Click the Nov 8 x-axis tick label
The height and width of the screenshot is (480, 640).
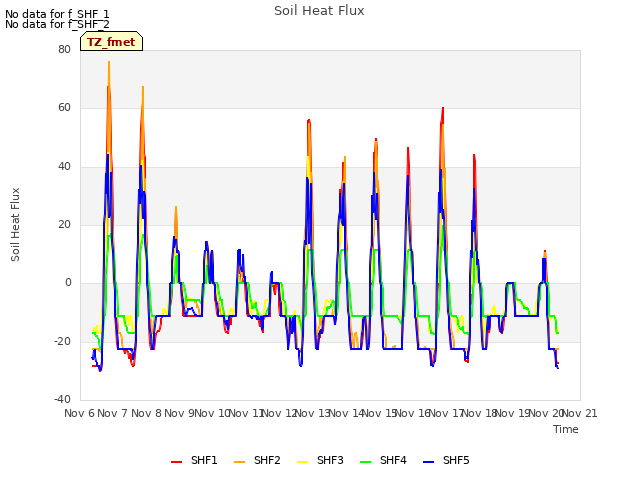146,413
